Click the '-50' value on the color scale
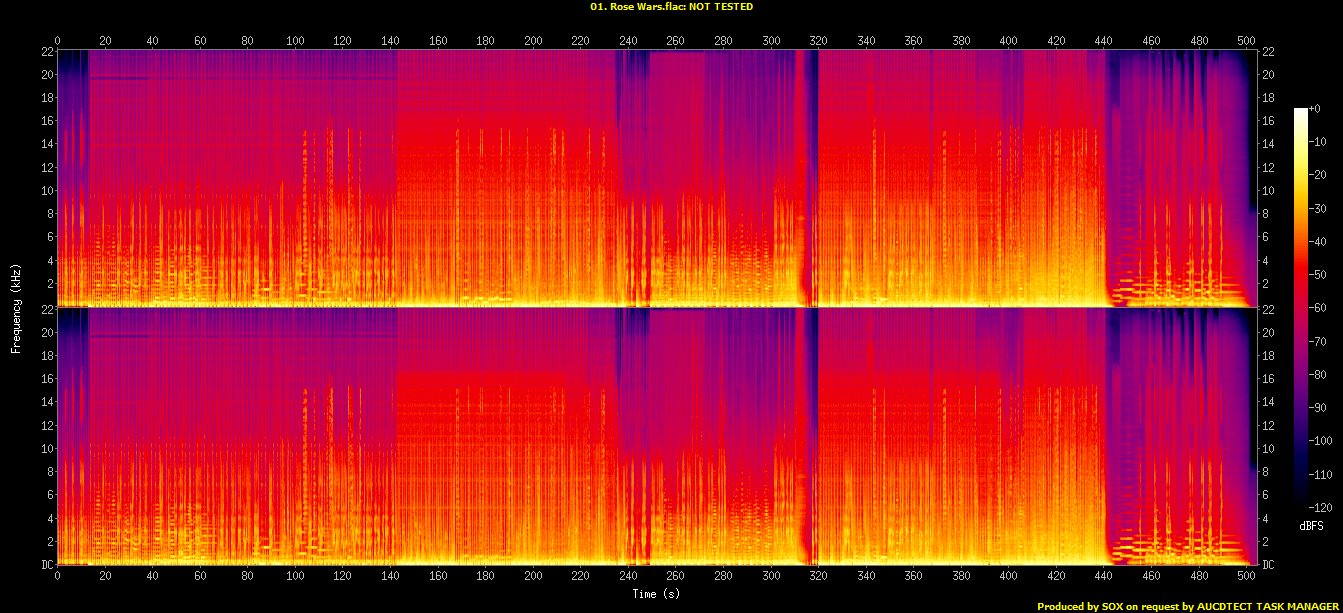Screen dimensions: 1343x613 pos(1316,274)
